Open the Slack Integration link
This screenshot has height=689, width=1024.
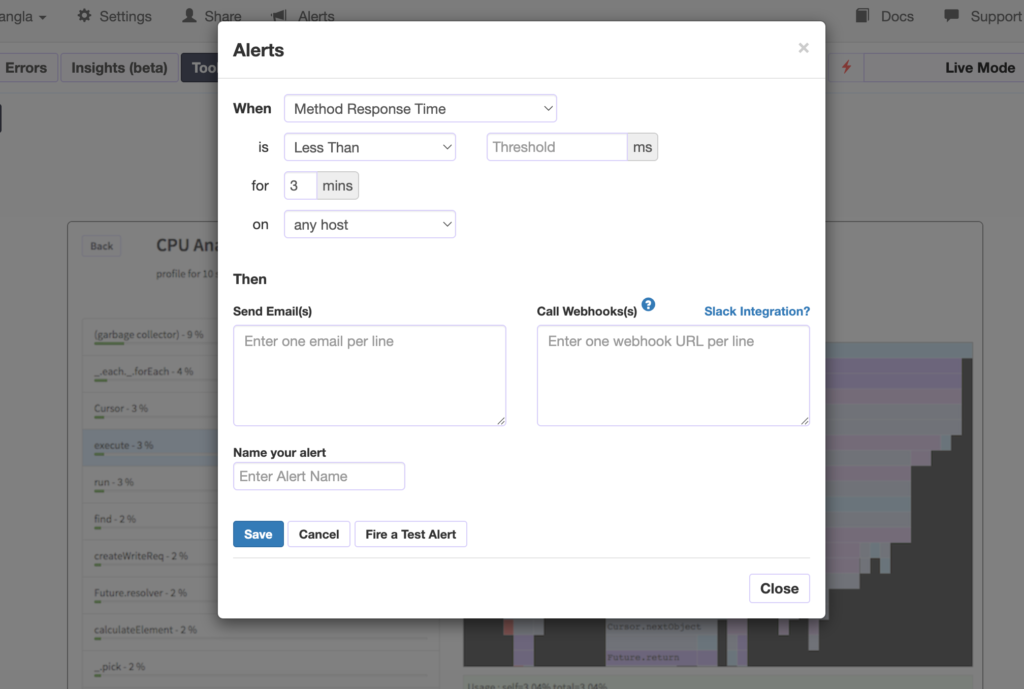(x=756, y=311)
